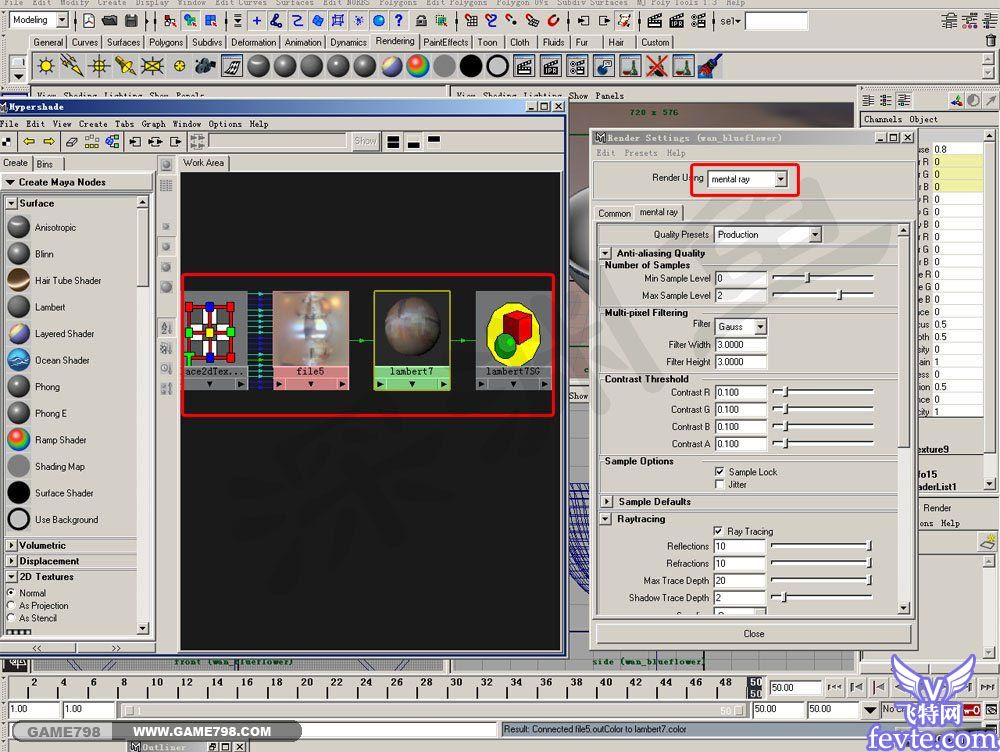
Task: Pick the Hair Tube Shader node
Action: [19, 280]
